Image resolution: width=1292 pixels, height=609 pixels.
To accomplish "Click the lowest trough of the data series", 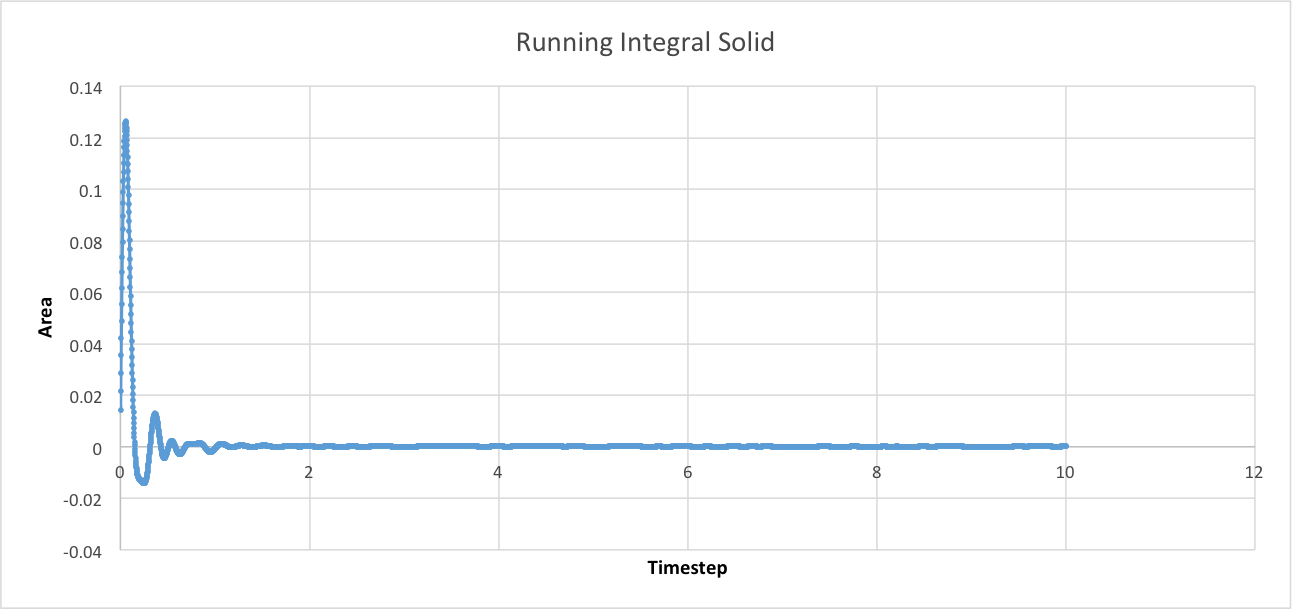I will (143, 482).
